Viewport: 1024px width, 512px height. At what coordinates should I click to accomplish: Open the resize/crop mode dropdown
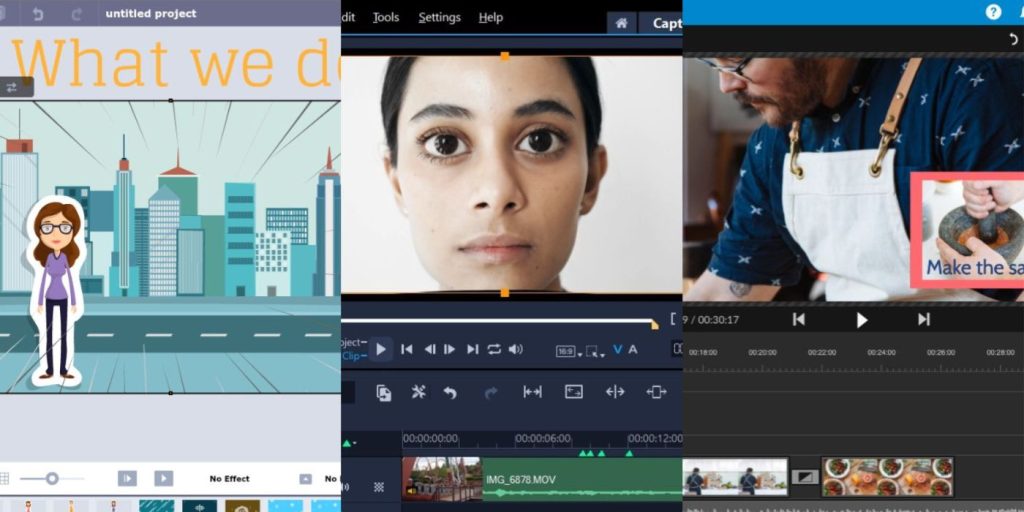pyautogui.click(x=595, y=351)
